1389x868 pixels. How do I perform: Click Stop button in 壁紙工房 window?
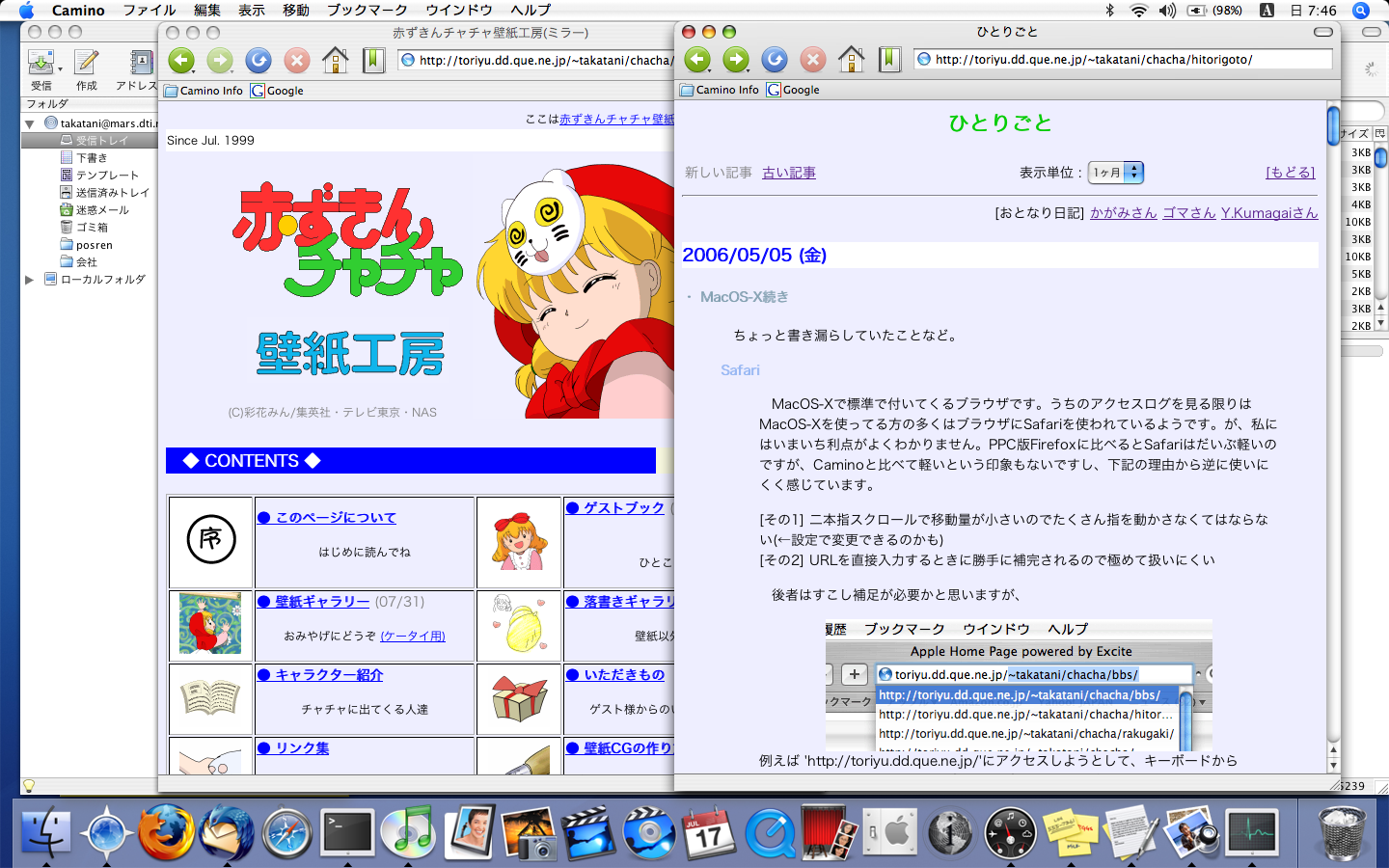coord(297,61)
